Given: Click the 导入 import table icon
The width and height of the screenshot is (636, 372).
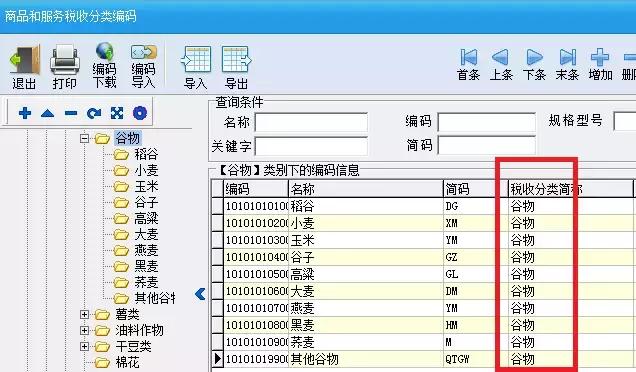Looking at the screenshot, I should coord(196,60).
